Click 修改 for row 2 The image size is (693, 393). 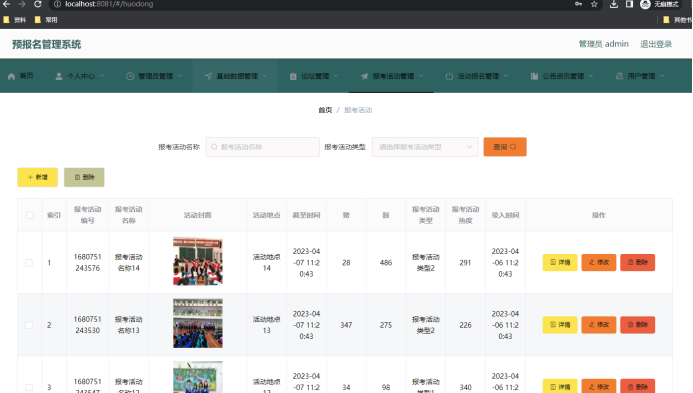[x=598, y=325]
